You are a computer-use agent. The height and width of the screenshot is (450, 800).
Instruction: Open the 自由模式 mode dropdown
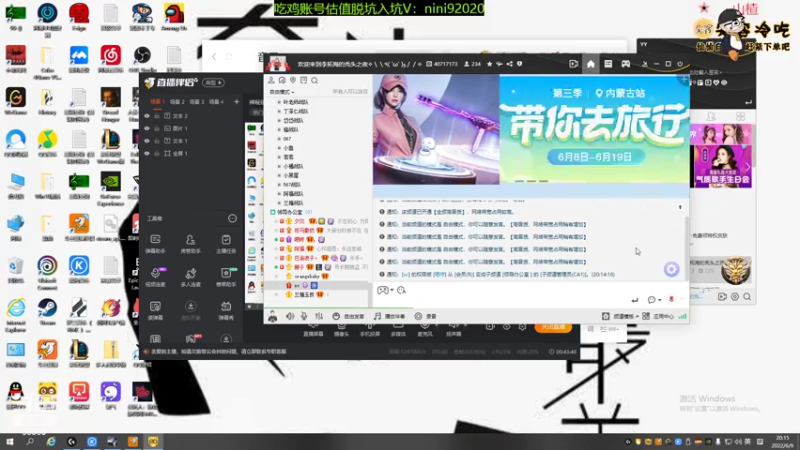click(x=282, y=92)
